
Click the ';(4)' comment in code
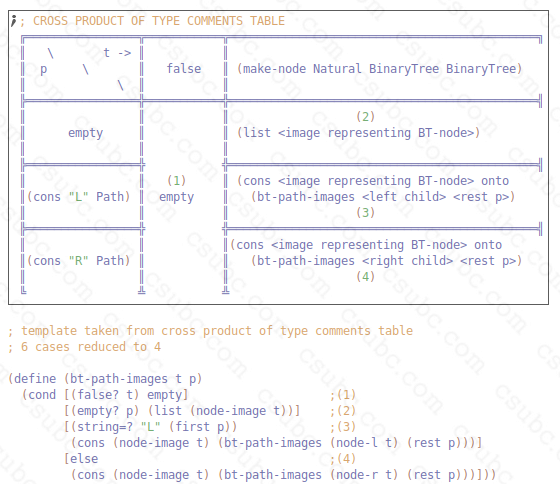[x=343, y=459]
